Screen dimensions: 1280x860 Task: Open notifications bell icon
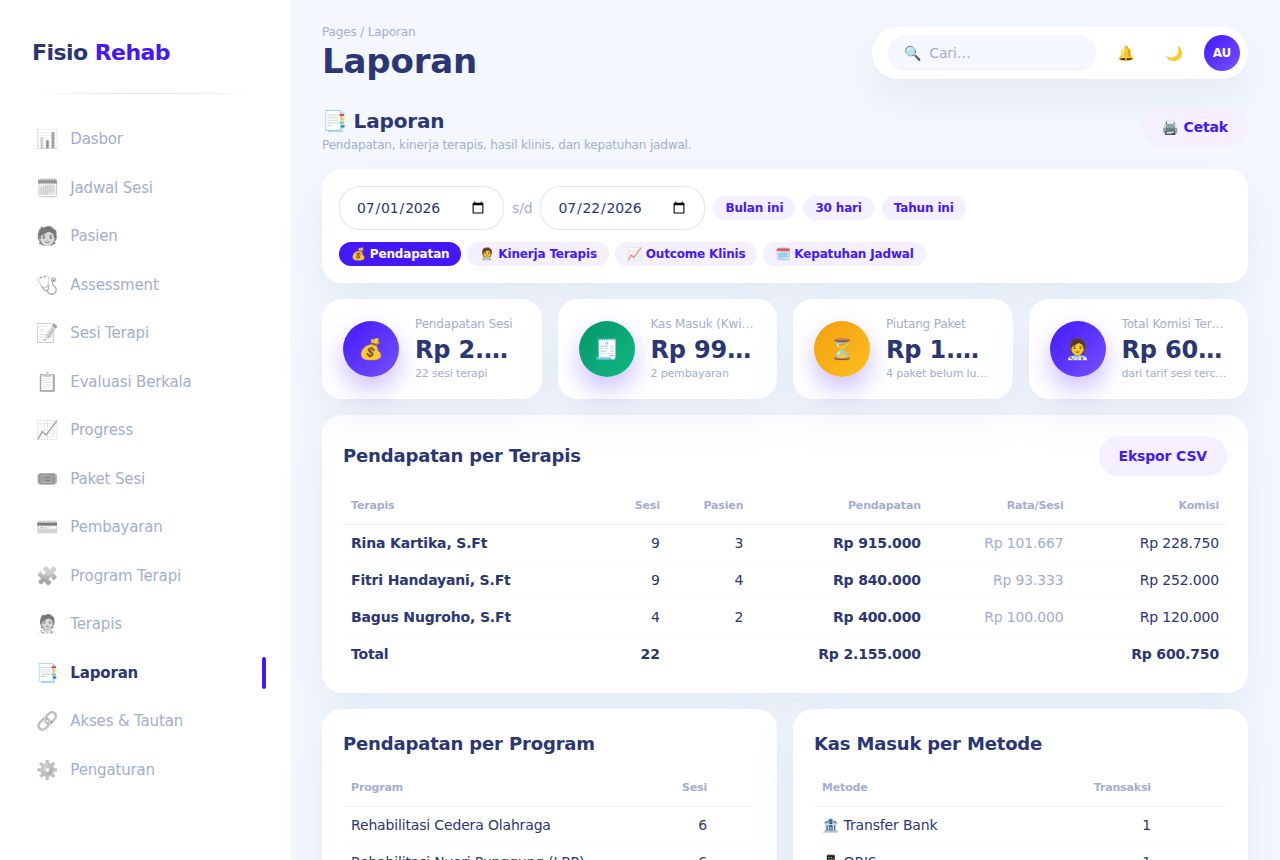[1126, 53]
